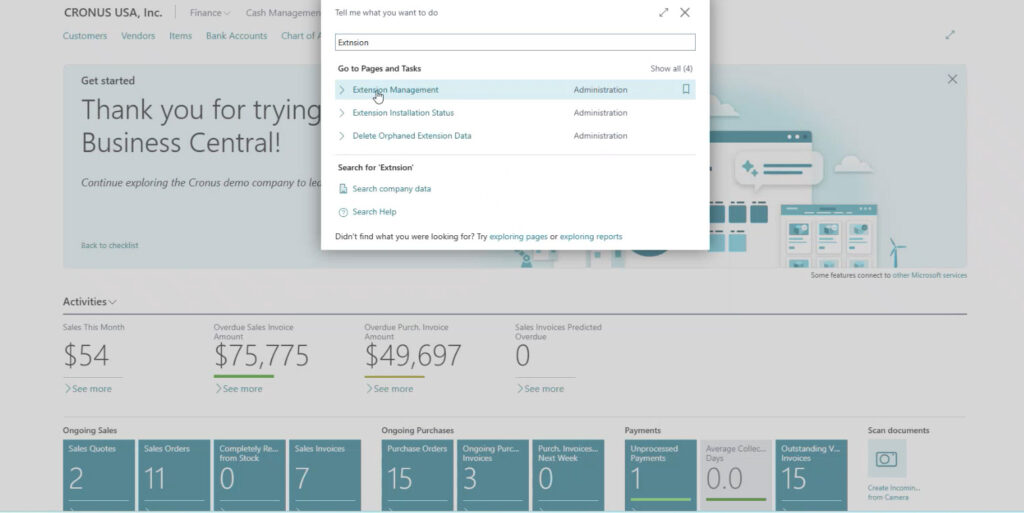This screenshot has height=513, width=1024.
Task: Open other Microsoft services link
Action: 929,275
